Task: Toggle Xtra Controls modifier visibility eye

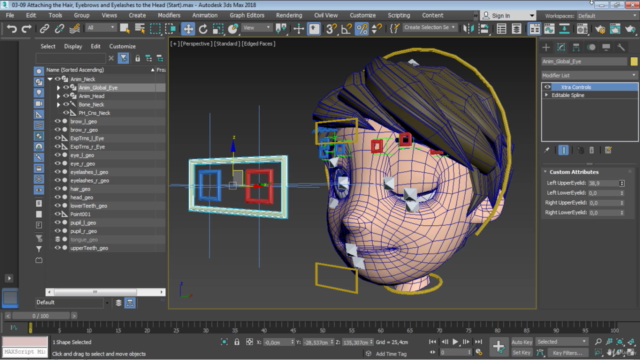Action: 547,87
